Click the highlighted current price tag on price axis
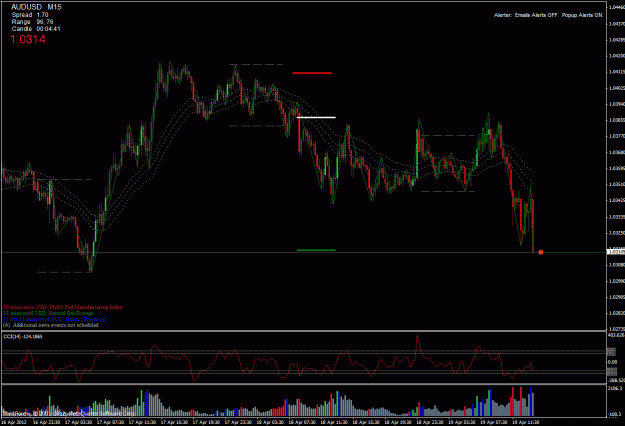This screenshot has height=426, width=625. (615, 252)
